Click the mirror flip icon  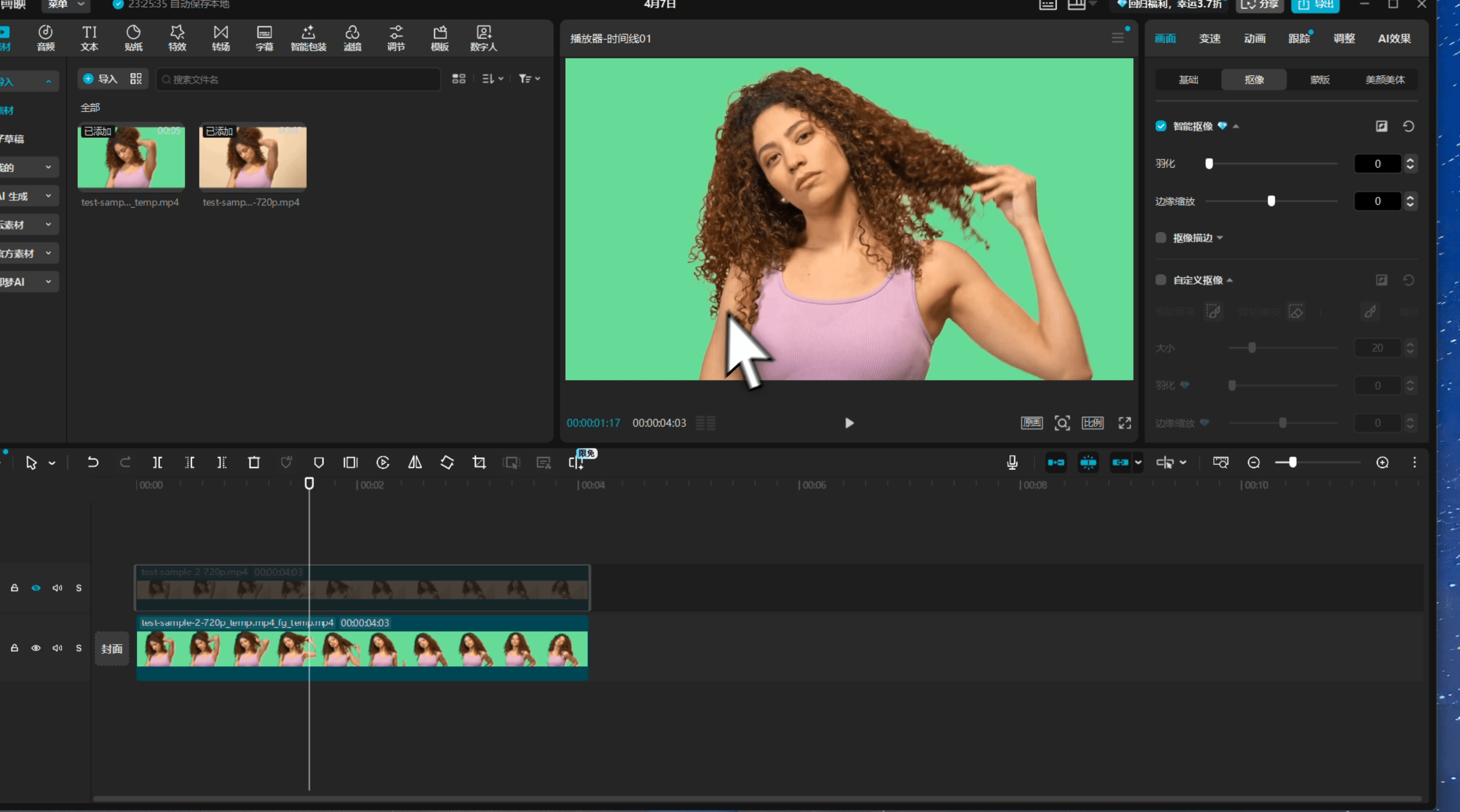[x=415, y=462]
